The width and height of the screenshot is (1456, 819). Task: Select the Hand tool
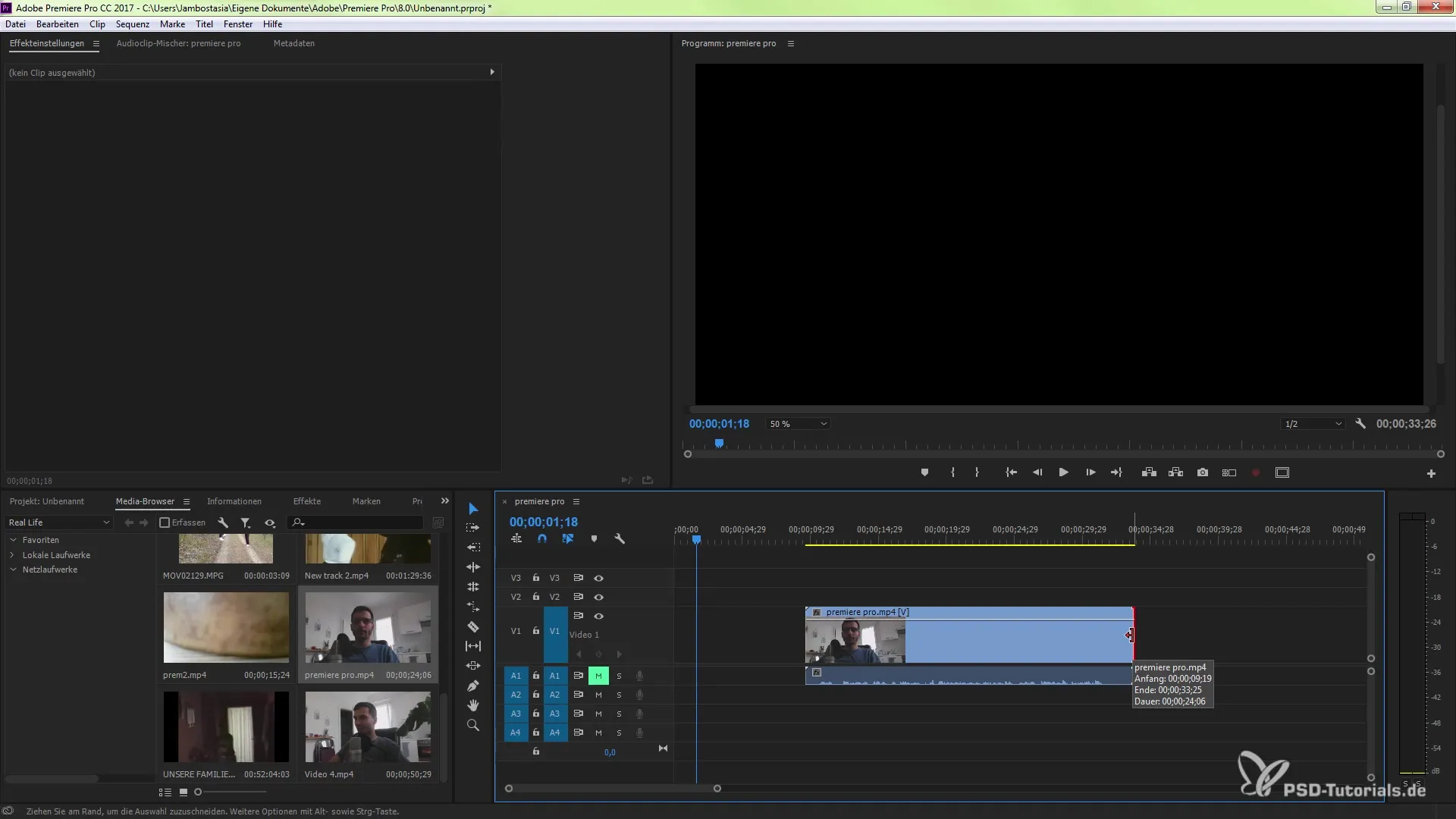click(x=473, y=705)
